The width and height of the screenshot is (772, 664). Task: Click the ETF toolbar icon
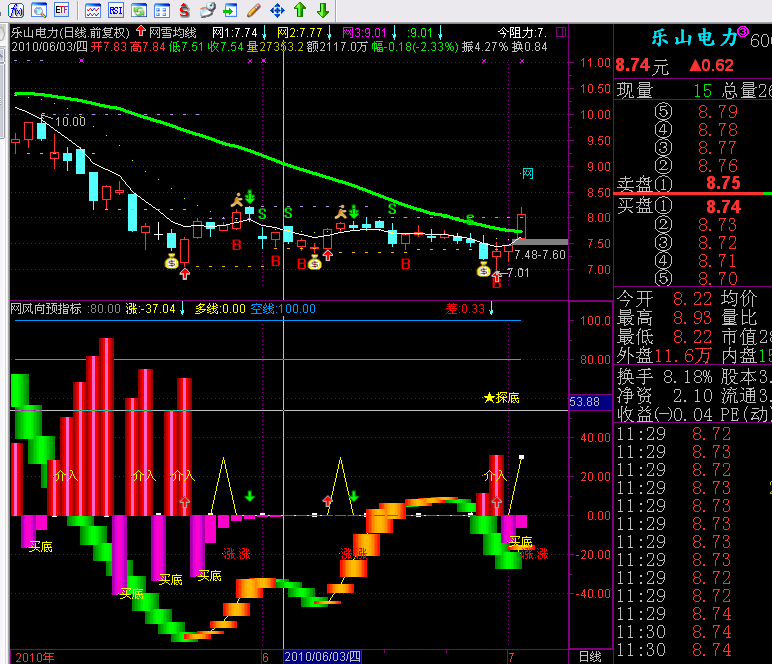(62, 11)
